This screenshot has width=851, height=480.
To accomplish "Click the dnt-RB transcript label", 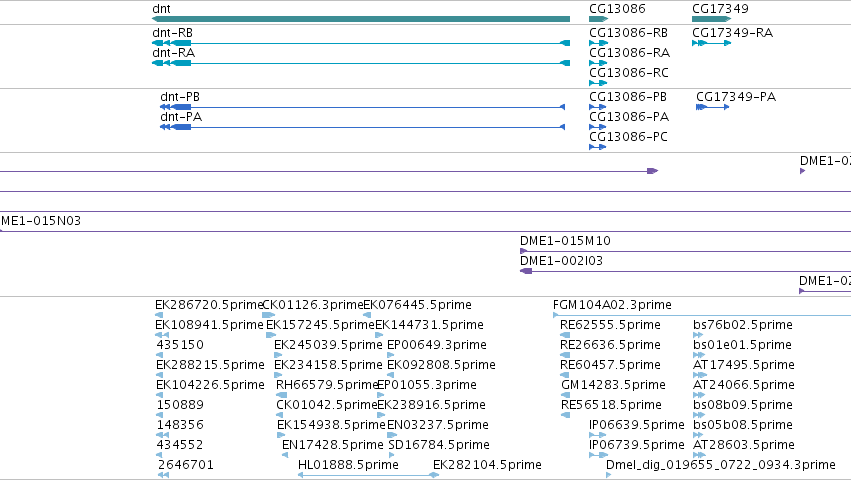I will point(173,33).
